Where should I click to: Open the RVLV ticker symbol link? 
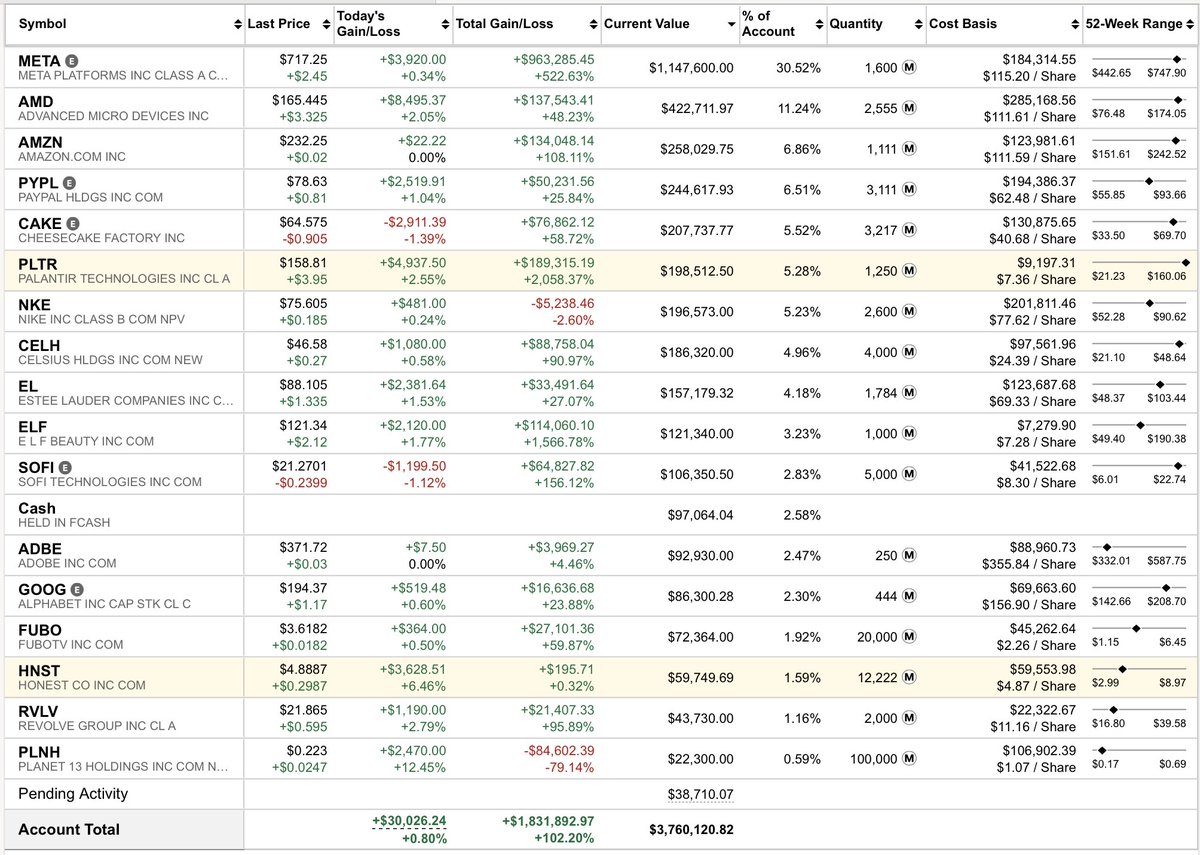39,711
